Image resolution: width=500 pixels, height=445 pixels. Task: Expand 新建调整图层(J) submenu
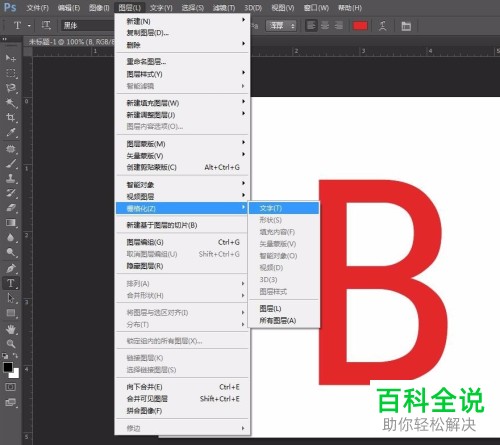pos(182,115)
